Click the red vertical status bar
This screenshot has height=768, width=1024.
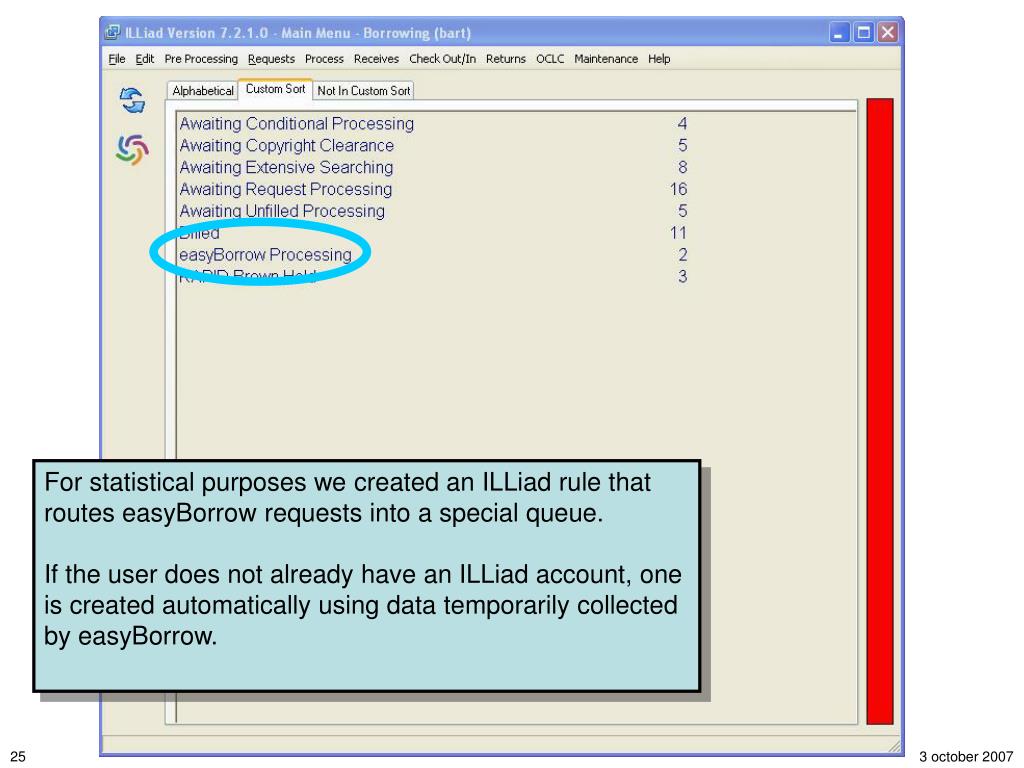[x=880, y=411]
